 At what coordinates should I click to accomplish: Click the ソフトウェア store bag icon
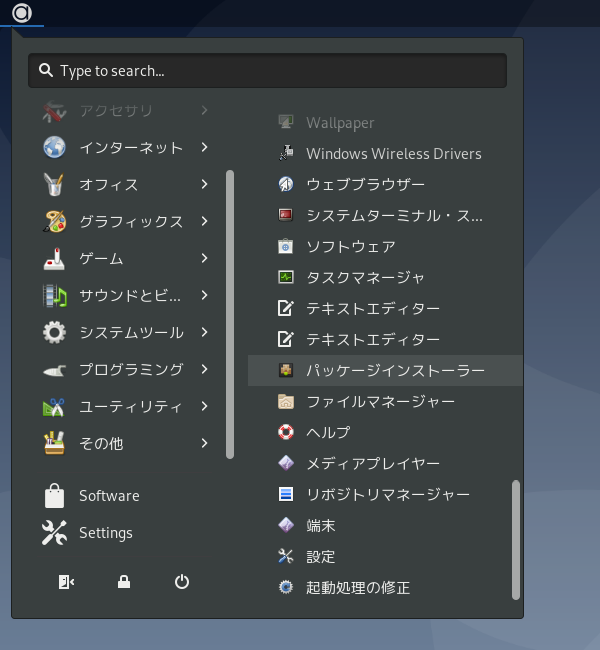coord(286,246)
